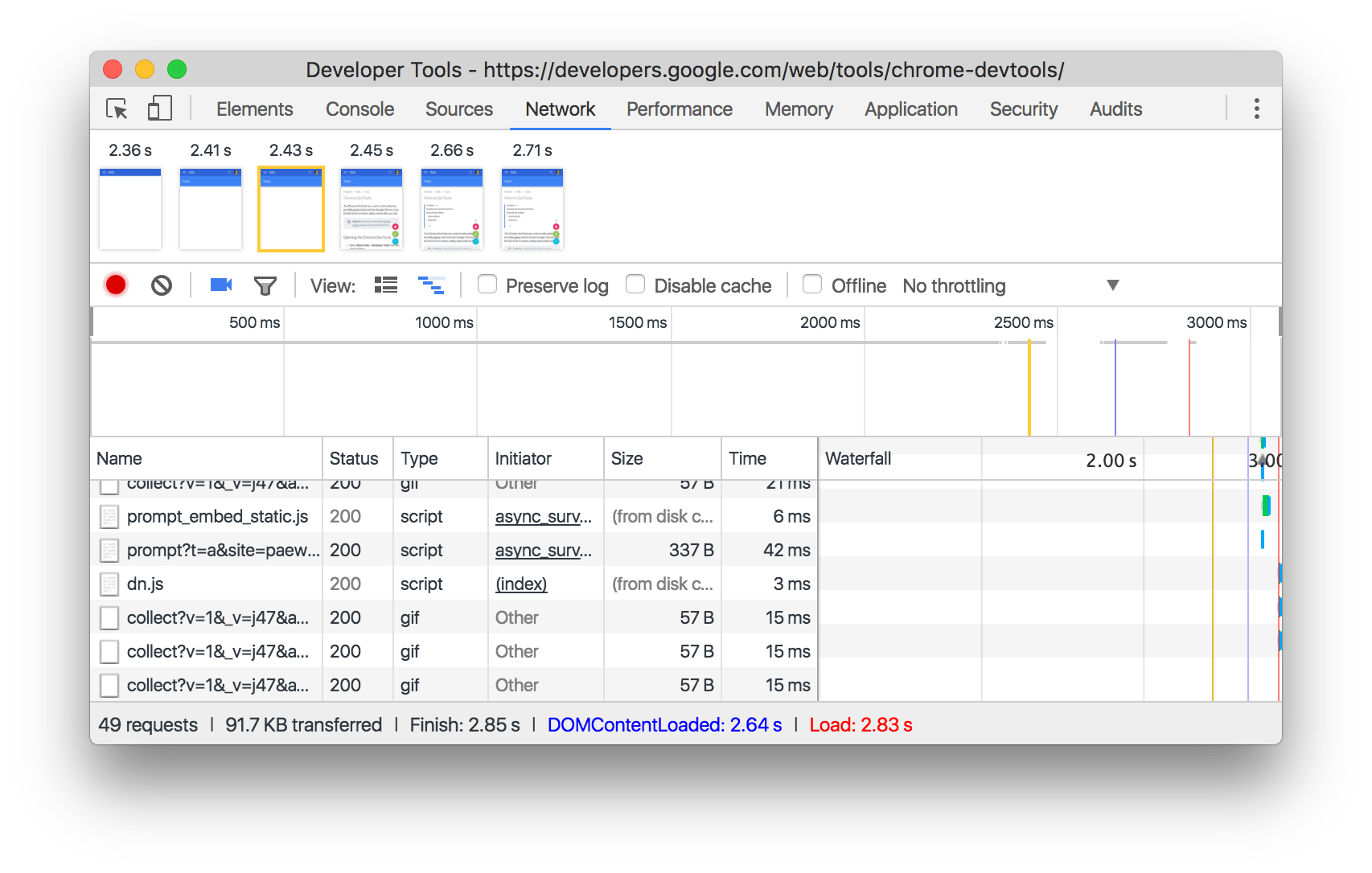Follow the (index) initiator link

521,584
